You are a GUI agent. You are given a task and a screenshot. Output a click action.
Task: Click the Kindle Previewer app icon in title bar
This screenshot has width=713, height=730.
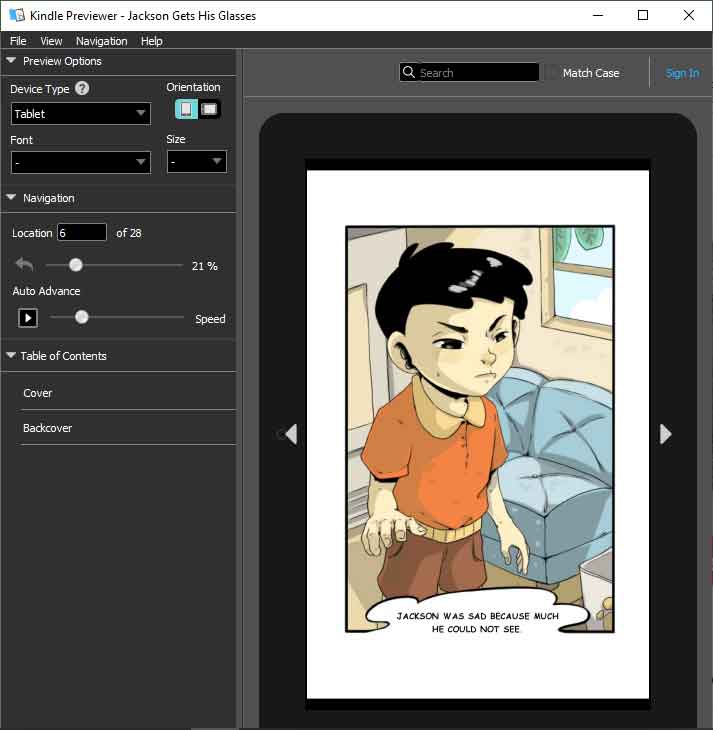[x=17, y=15]
